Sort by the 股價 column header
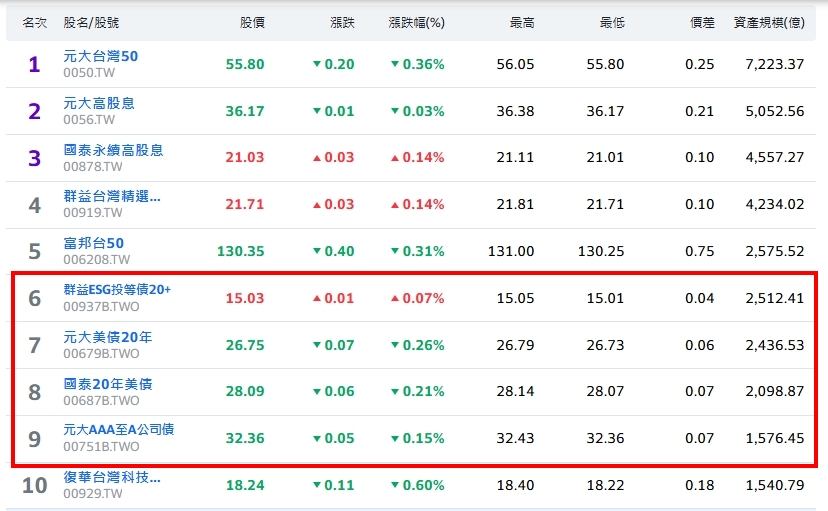Image resolution: width=828 pixels, height=511 pixels. point(252,21)
